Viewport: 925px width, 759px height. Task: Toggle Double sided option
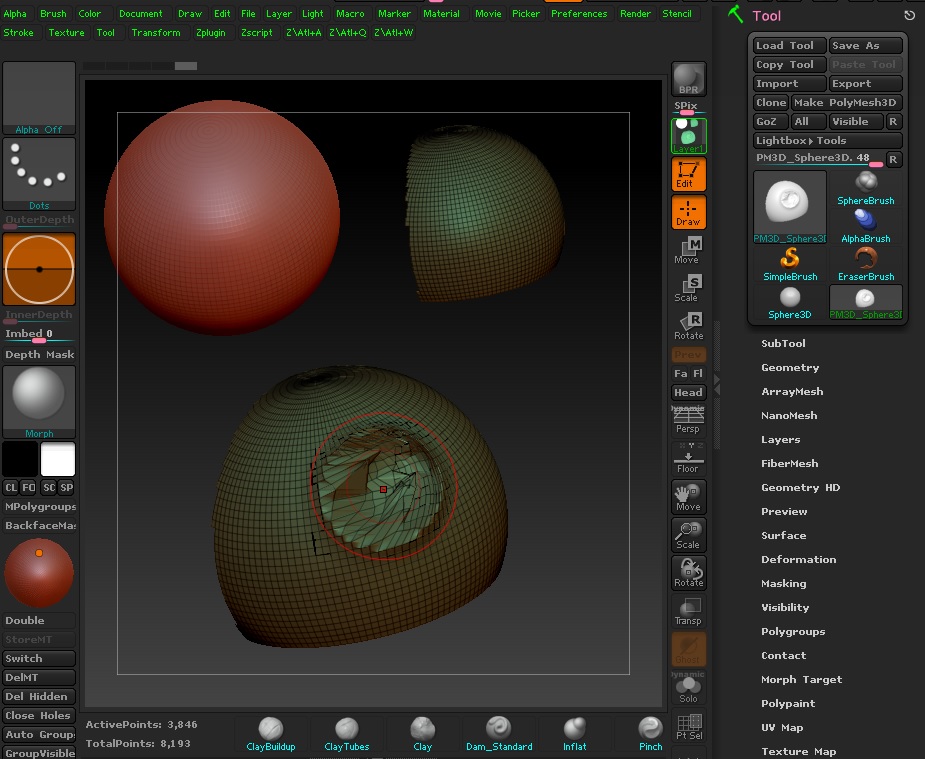coord(39,620)
